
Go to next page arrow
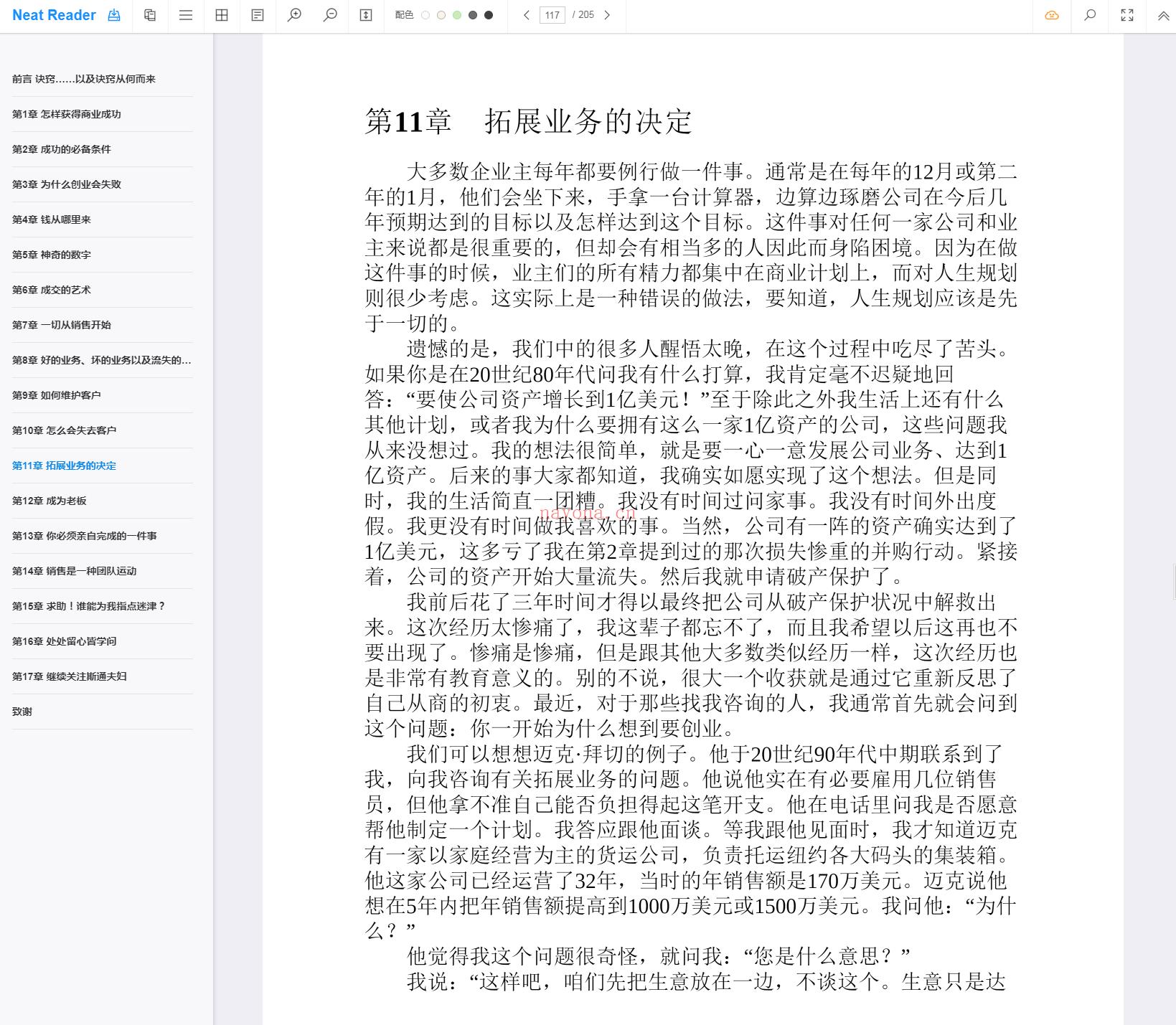(607, 15)
